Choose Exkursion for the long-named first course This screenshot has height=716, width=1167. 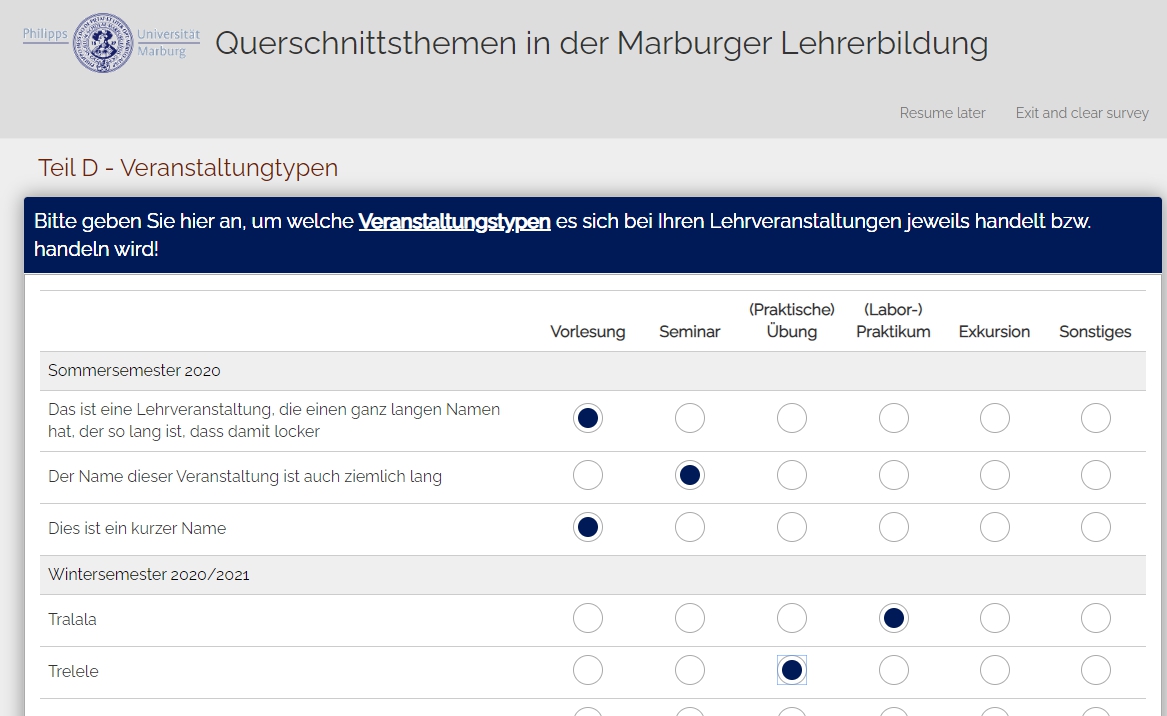click(995, 418)
